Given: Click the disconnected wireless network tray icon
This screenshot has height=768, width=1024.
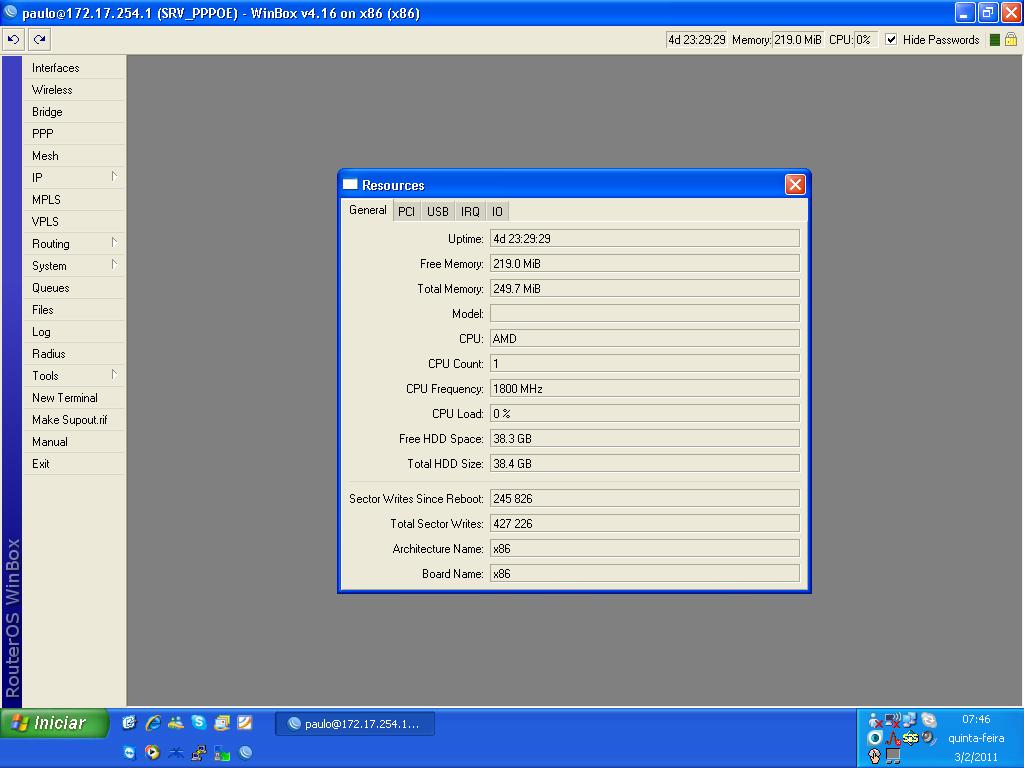Looking at the screenshot, I should tap(892, 720).
